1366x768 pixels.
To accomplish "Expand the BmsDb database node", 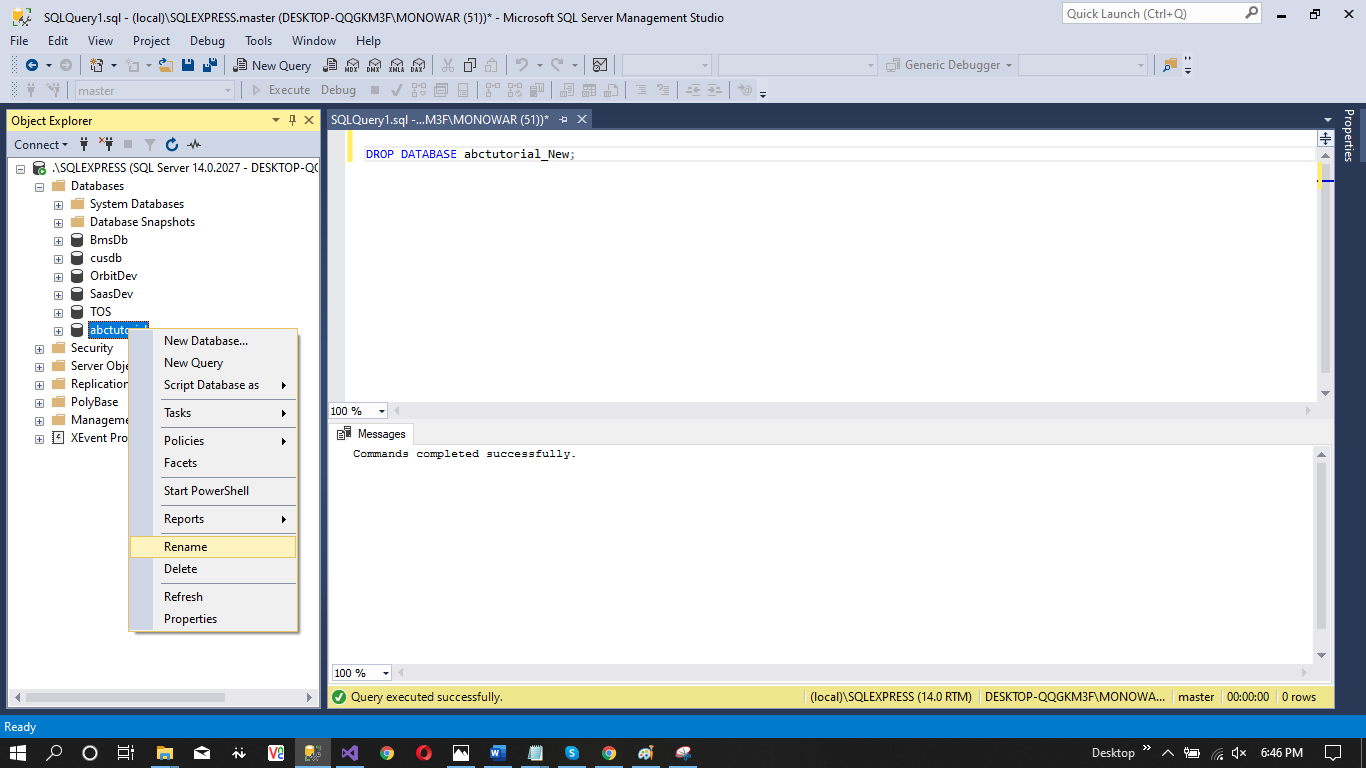I will point(59,240).
